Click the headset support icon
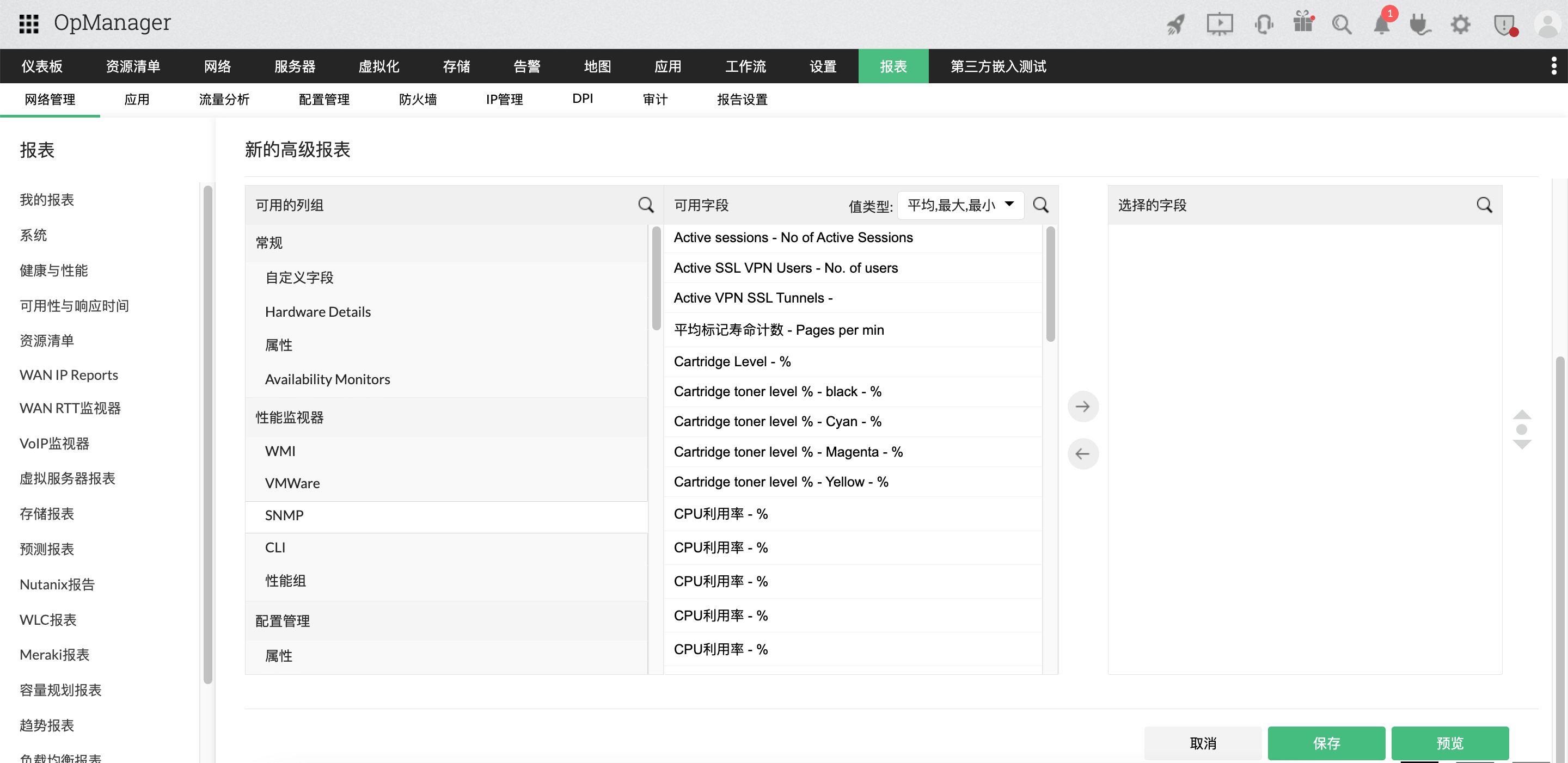The width and height of the screenshot is (1568, 763). pos(1263,24)
